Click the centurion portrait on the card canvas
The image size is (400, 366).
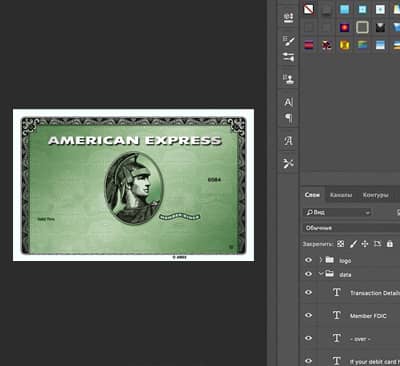click(x=134, y=188)
